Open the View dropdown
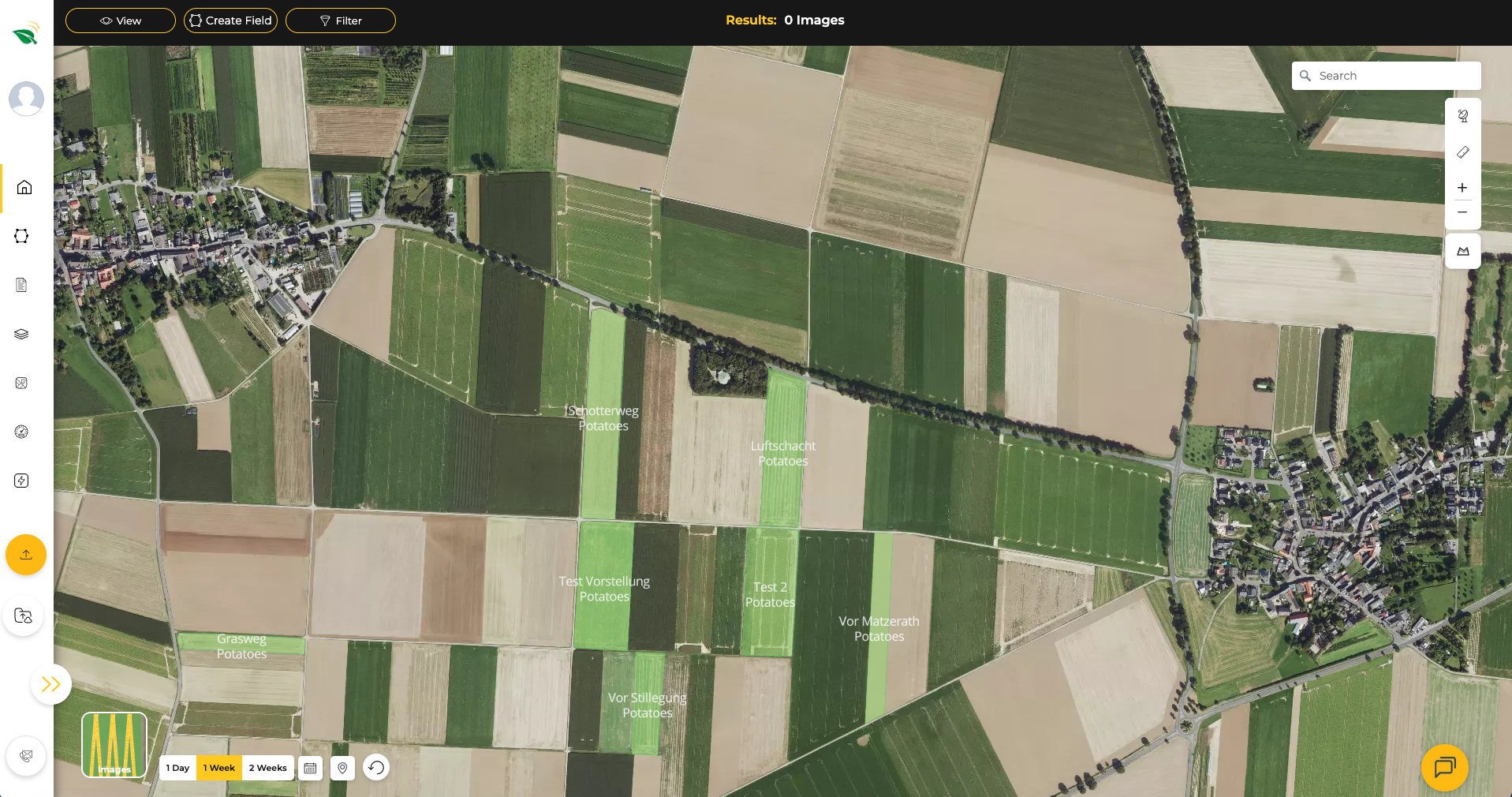1512x797 pixels. [x=121, y=21]
